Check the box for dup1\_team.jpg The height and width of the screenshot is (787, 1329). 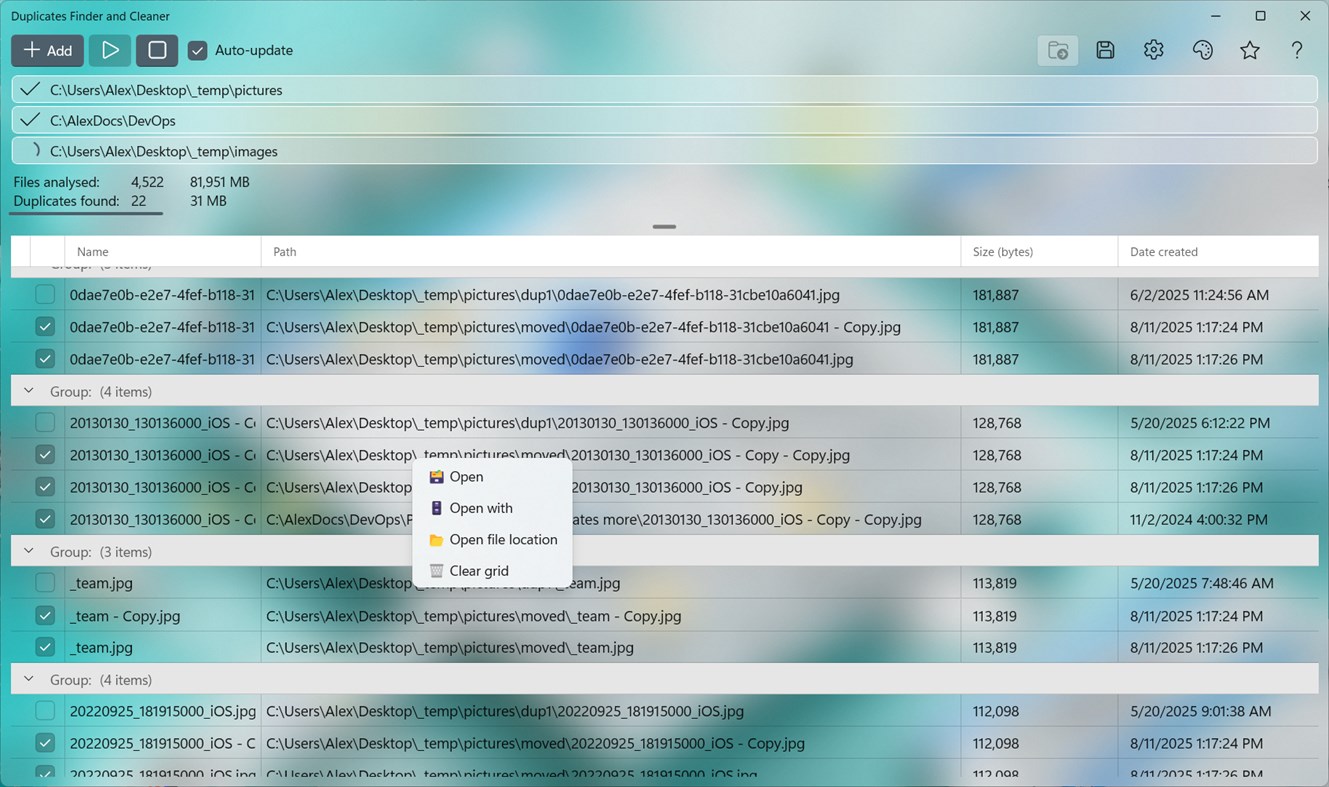pos(44,583)
